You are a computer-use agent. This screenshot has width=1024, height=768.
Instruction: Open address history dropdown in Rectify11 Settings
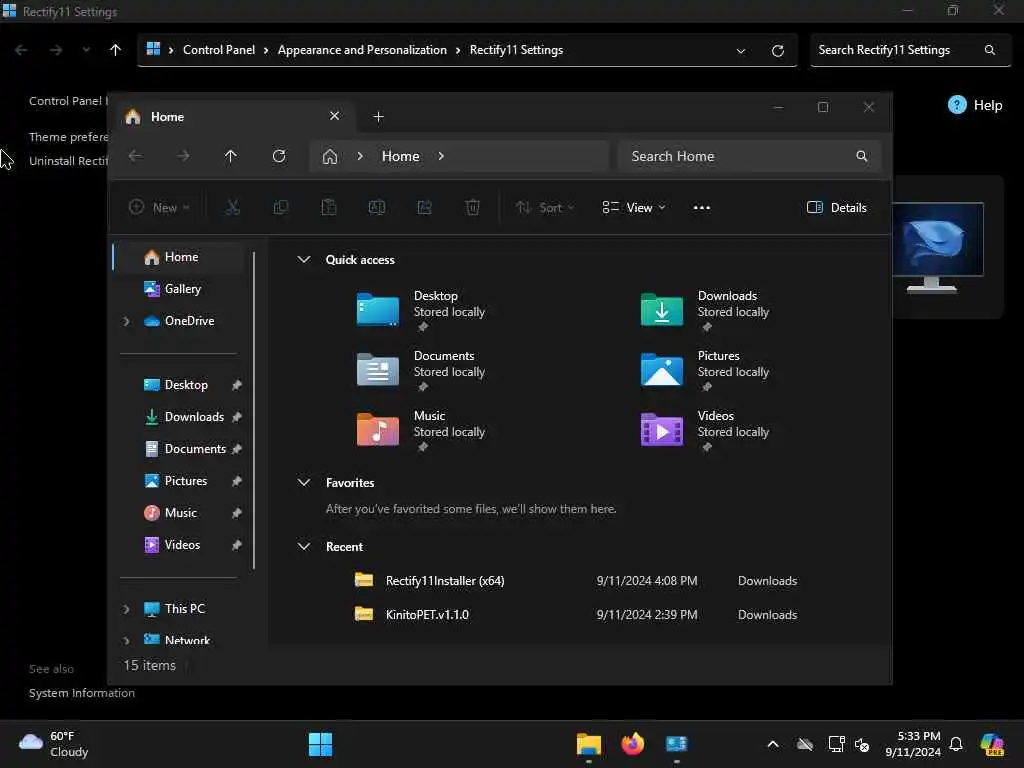point(741,51)
